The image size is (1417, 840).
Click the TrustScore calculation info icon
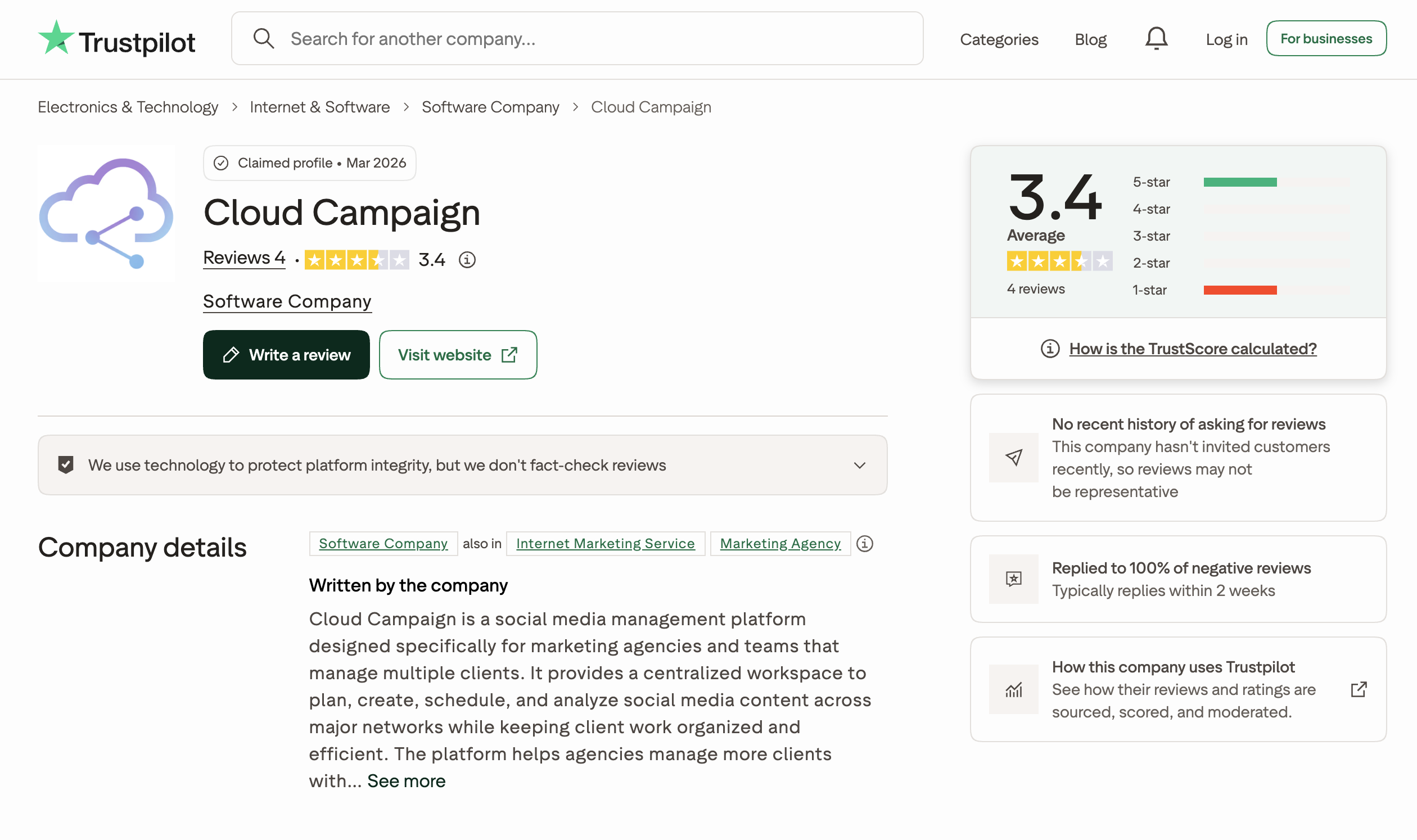coord(1050,349)
